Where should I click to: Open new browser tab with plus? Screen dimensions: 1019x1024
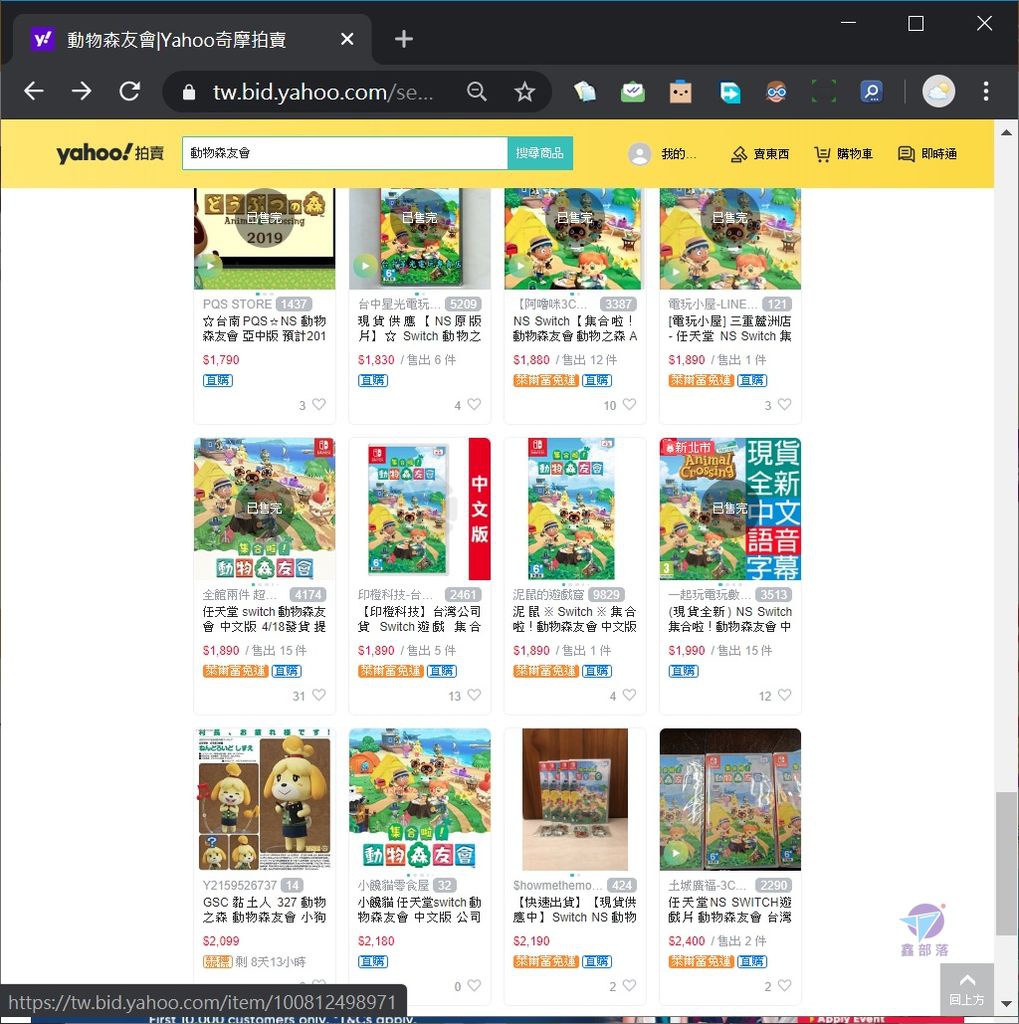[404, 39]
